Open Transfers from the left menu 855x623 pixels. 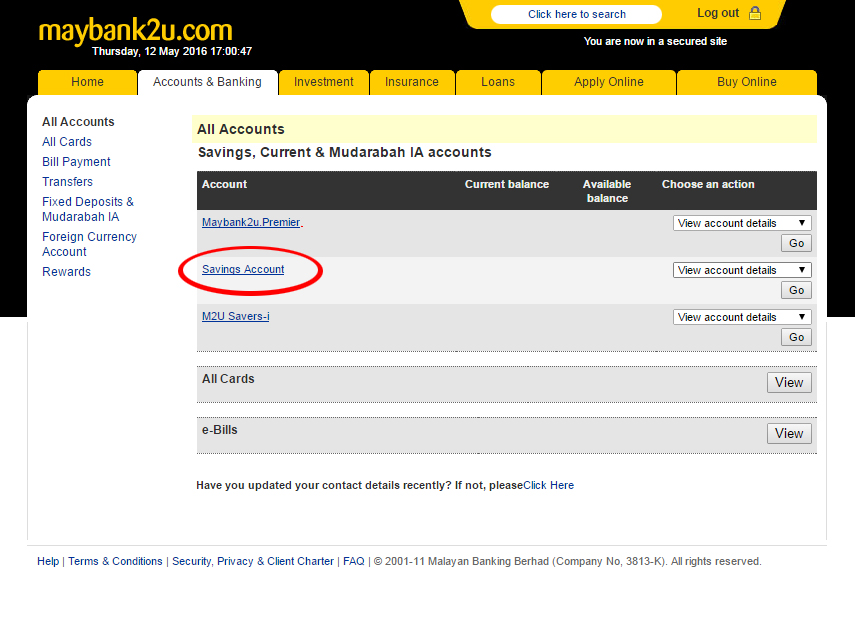67,182
